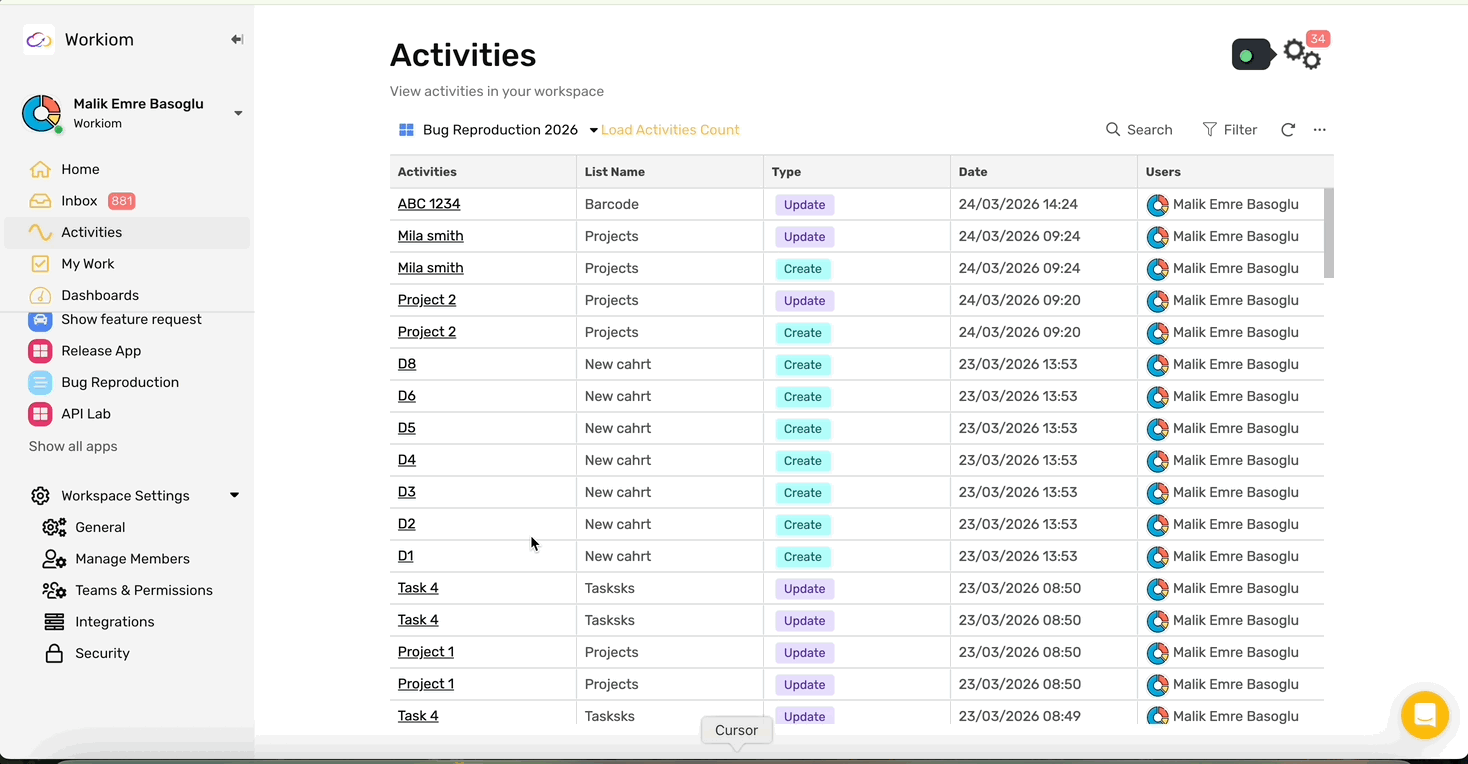Toggle the black recording switch at top right
The image size is (1468, 764).
coord(1252,55)
